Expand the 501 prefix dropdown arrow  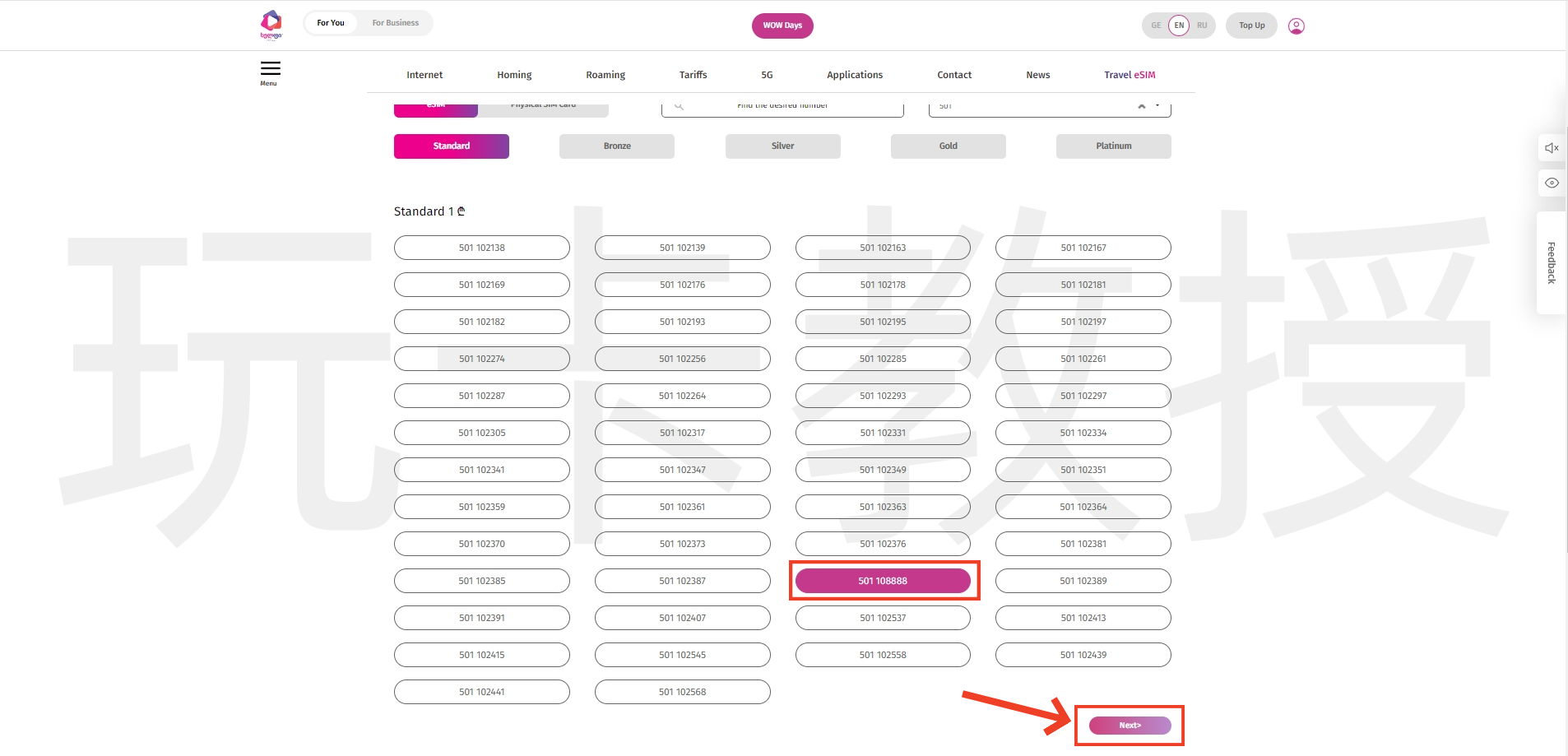1157,106
